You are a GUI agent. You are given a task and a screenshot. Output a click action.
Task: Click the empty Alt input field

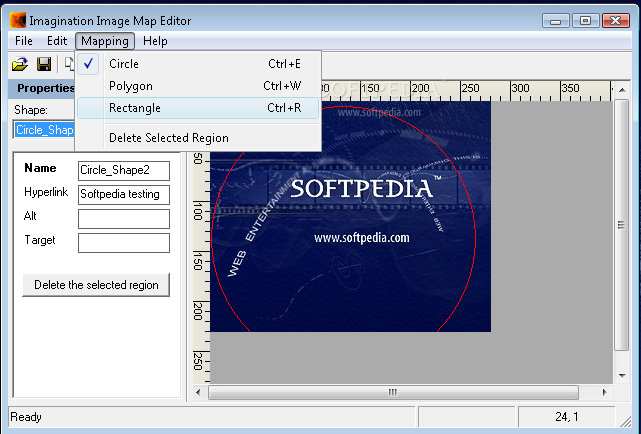(x=124, y=219)
